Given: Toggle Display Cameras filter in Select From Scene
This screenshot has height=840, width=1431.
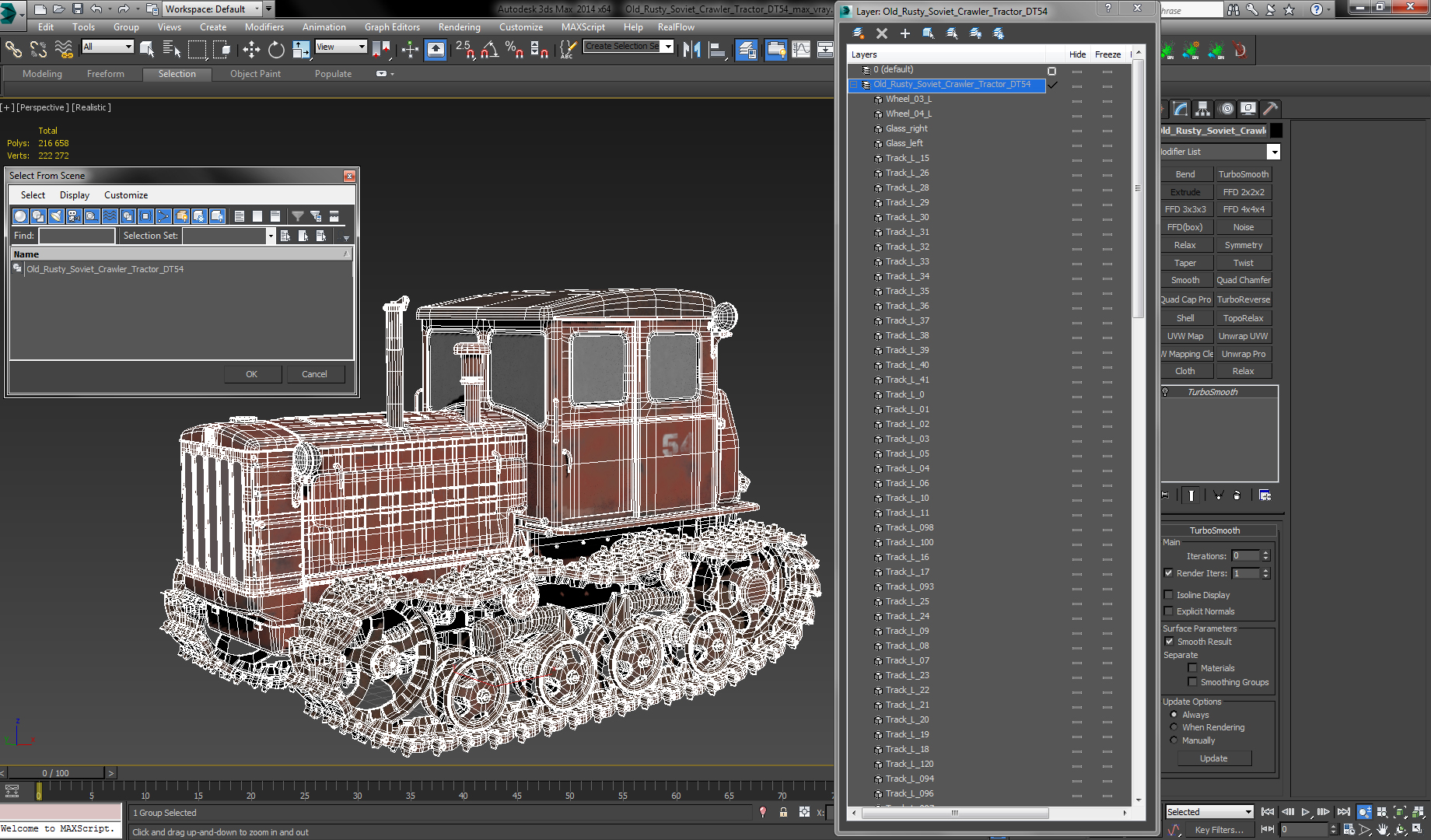Looking at the screenshot, I should point(74,216).
